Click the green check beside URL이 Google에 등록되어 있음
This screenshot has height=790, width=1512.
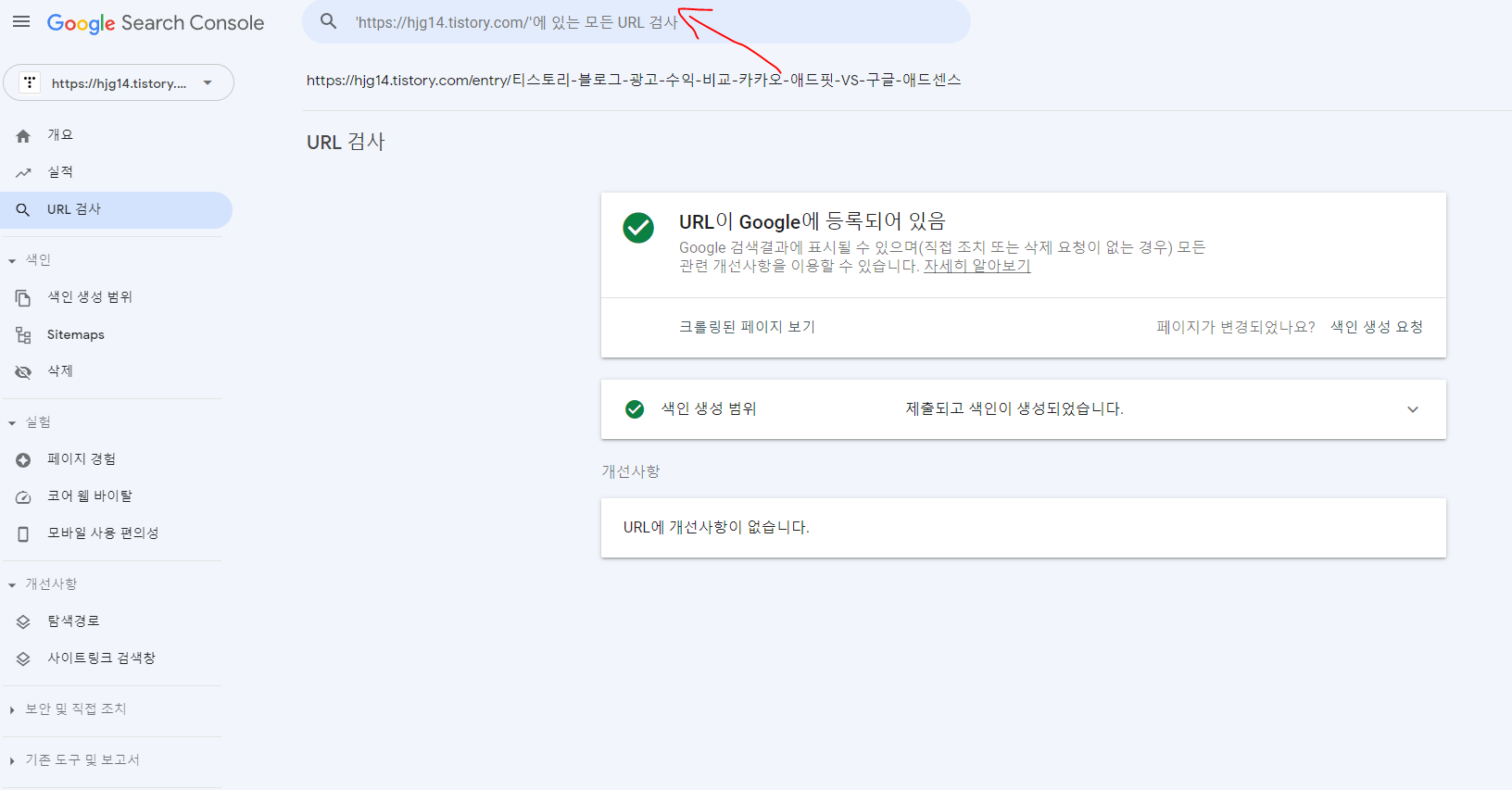click(638, 228)
